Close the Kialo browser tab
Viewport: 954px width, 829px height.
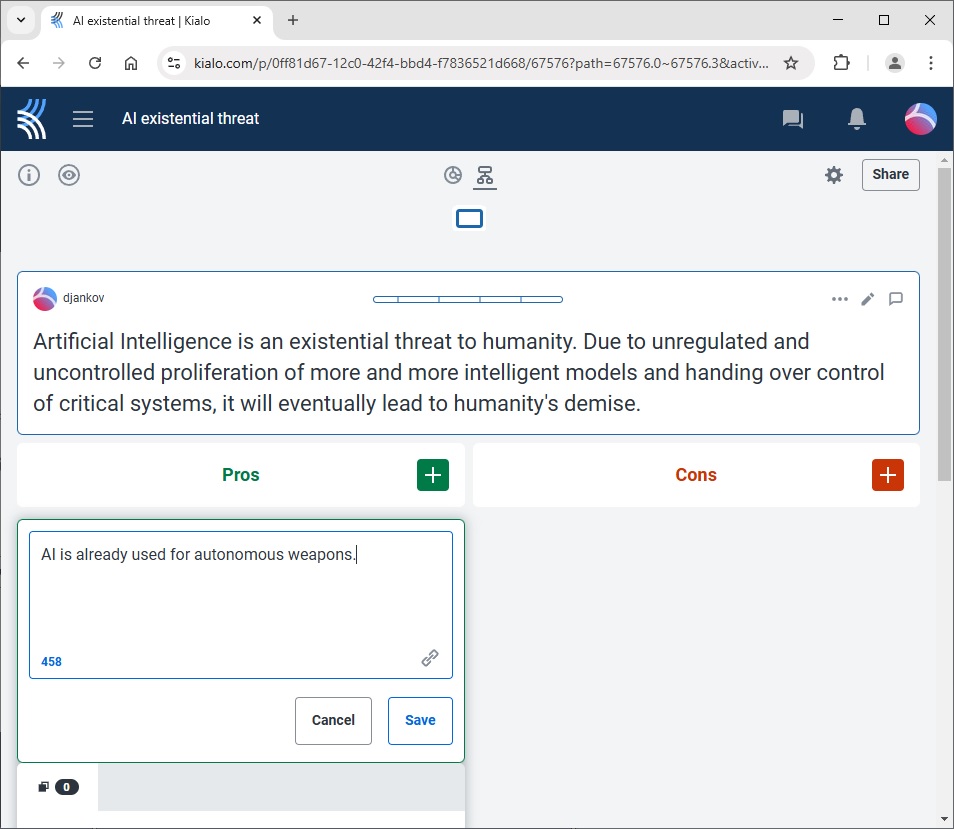pos(257,20)
